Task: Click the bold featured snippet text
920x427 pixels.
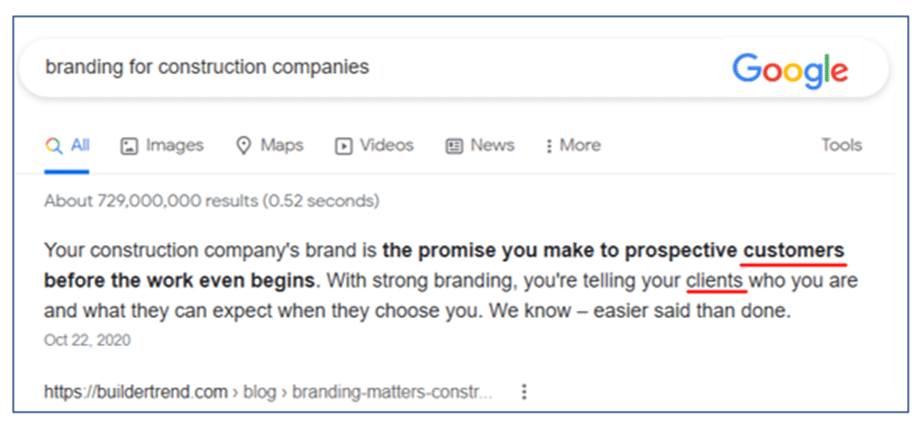Action: click(446, 266)
